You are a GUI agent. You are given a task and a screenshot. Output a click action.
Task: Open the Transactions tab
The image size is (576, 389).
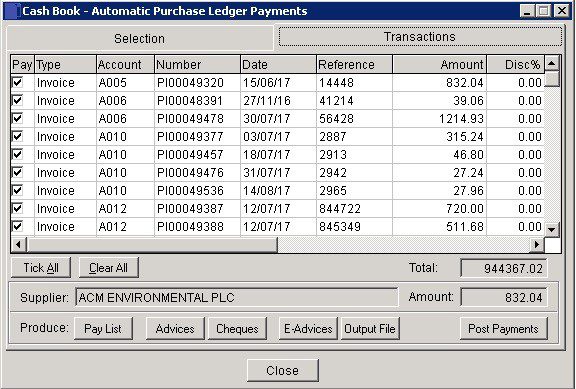click(420, 37)
